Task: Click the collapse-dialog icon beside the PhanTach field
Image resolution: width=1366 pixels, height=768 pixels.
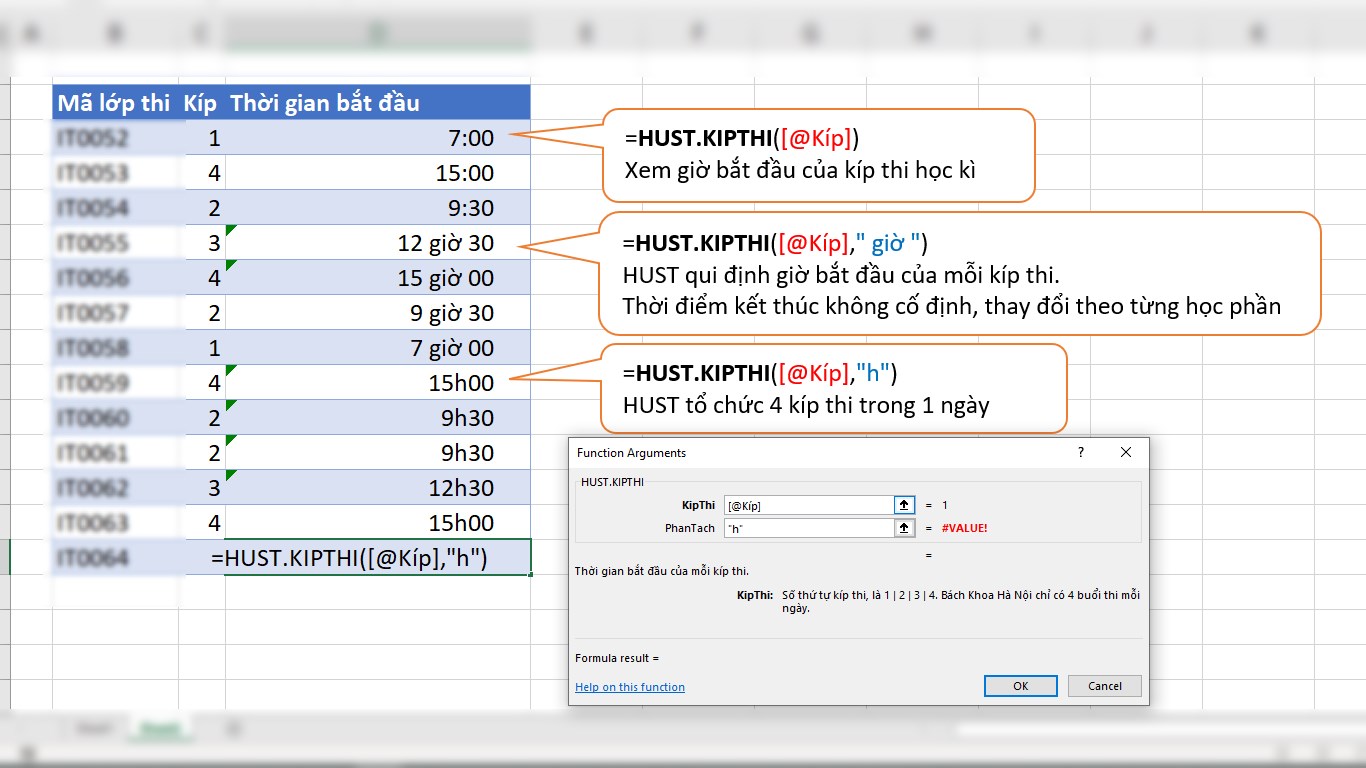Action: point(904,527)
